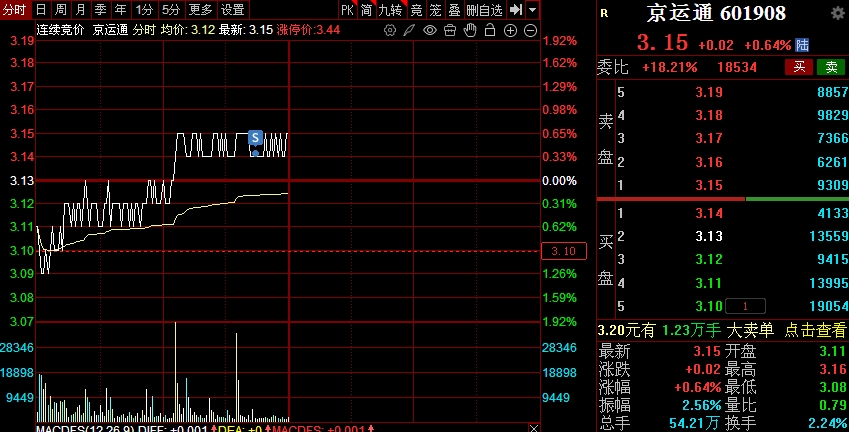Click the MACDFS(12,26,9) indicator label
This screenshot has width=849, height=432.
tap(85, 429)
